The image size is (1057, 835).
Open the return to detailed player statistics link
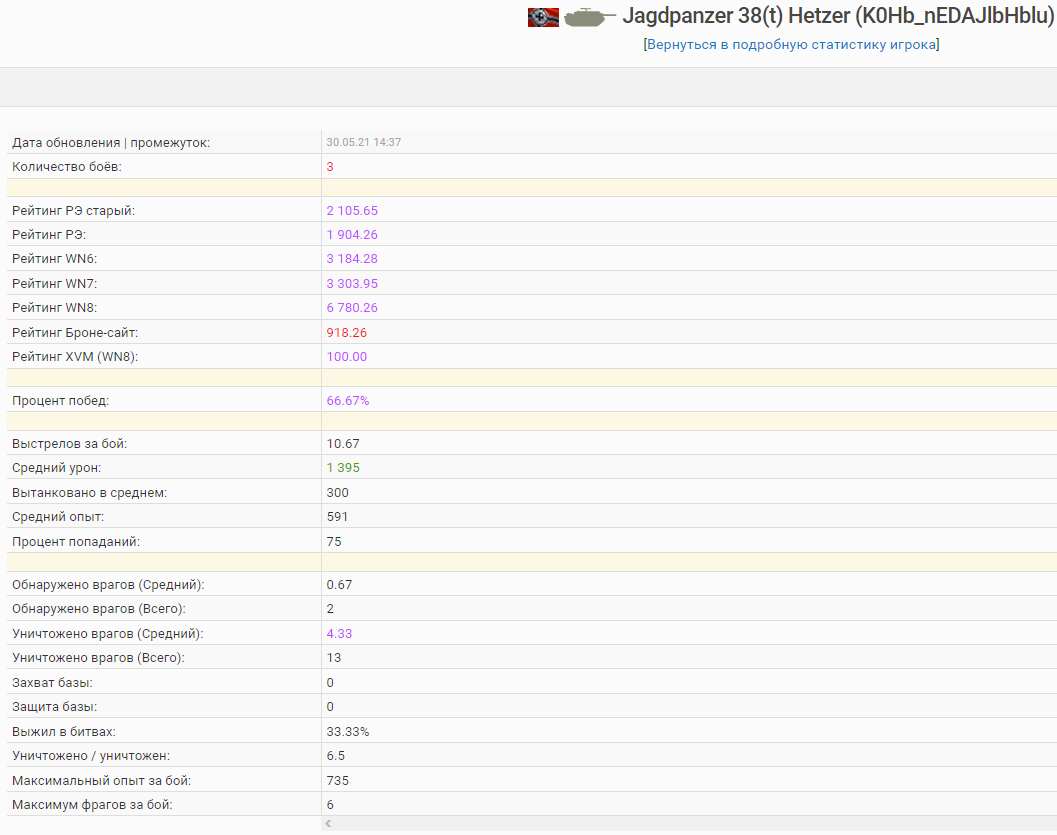tap(791, 44)
